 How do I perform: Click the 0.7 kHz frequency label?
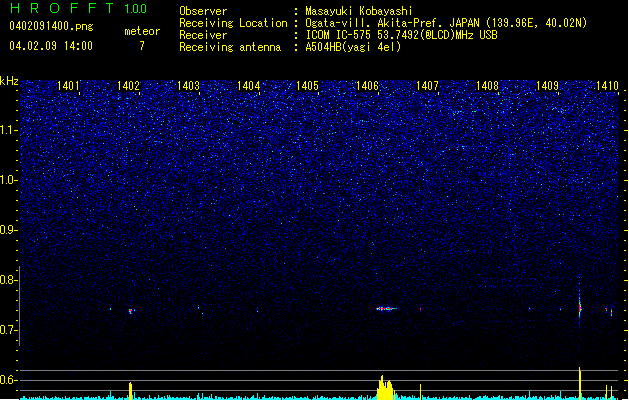[x=9, y=330]
